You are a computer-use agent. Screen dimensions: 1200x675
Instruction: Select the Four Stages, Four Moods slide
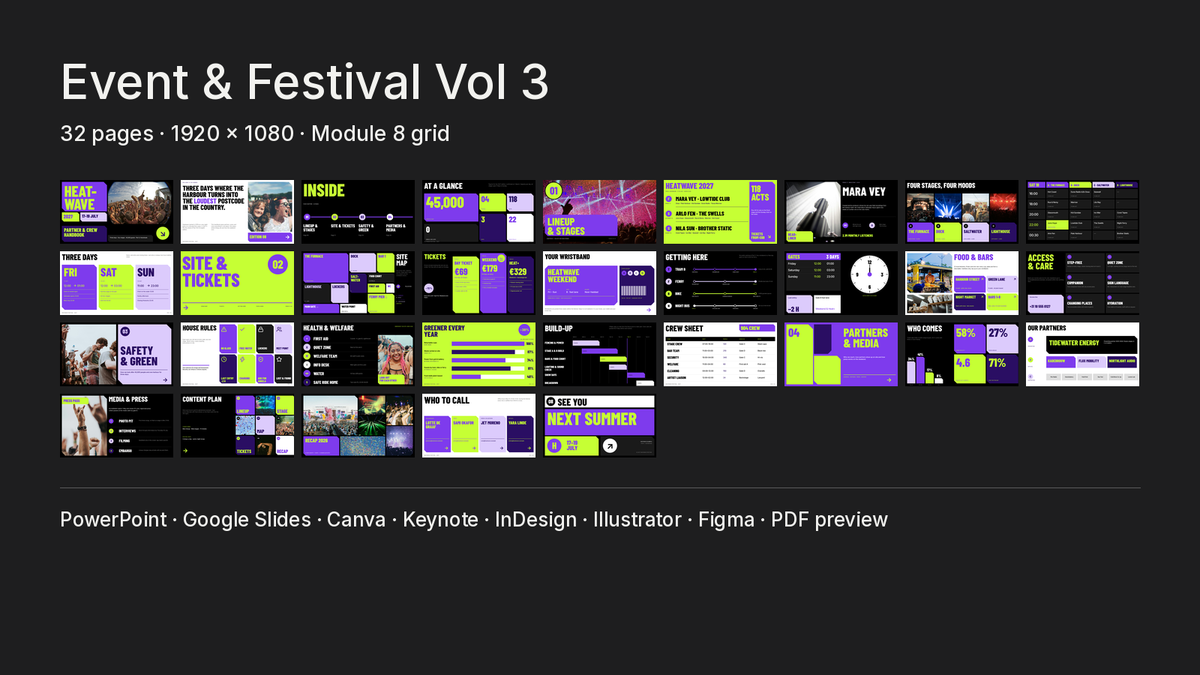coord(962,212)
